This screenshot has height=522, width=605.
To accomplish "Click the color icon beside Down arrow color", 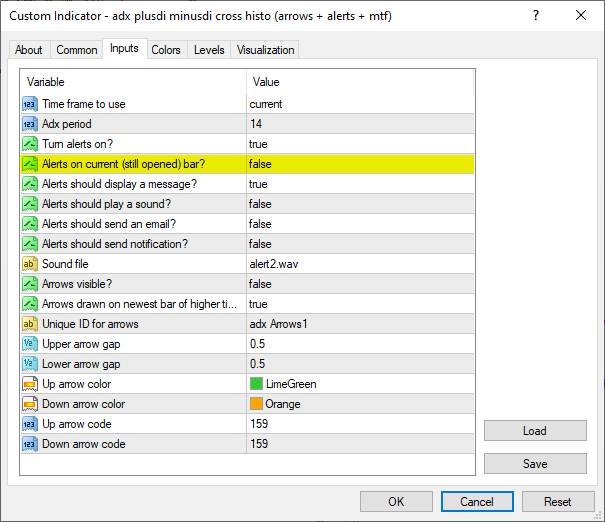I will point(30,404).
